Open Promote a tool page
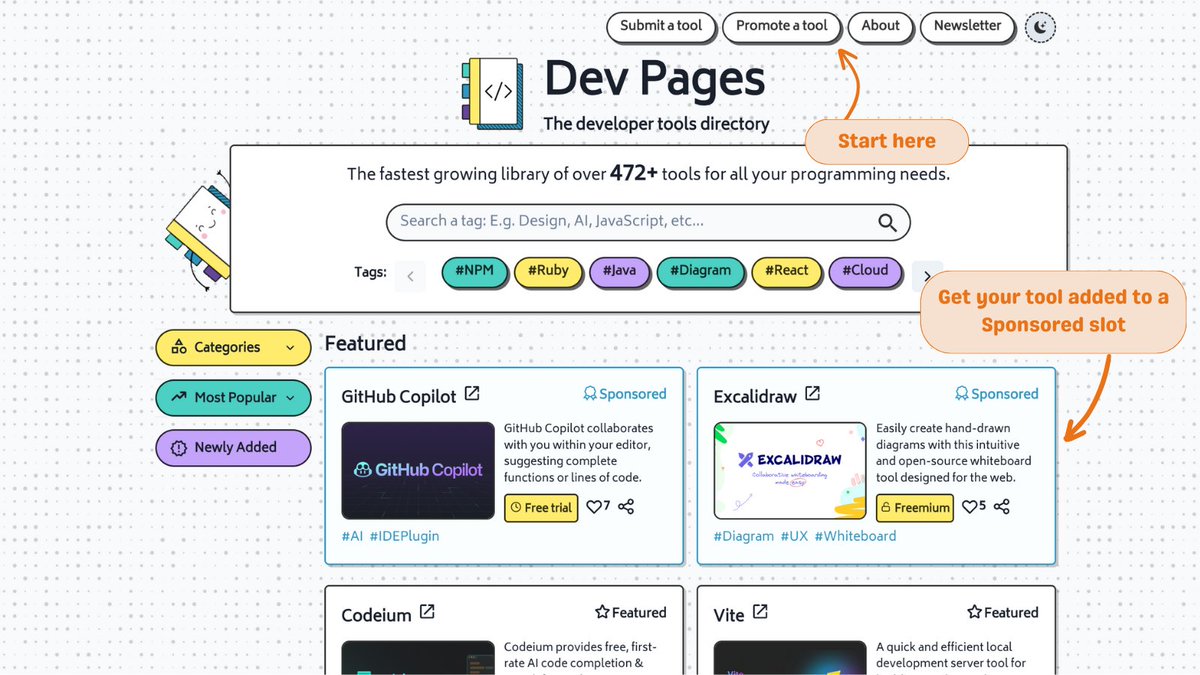The height and width of the screenshot is (675, 1200). pyautogui.click(x=782, y=26)
